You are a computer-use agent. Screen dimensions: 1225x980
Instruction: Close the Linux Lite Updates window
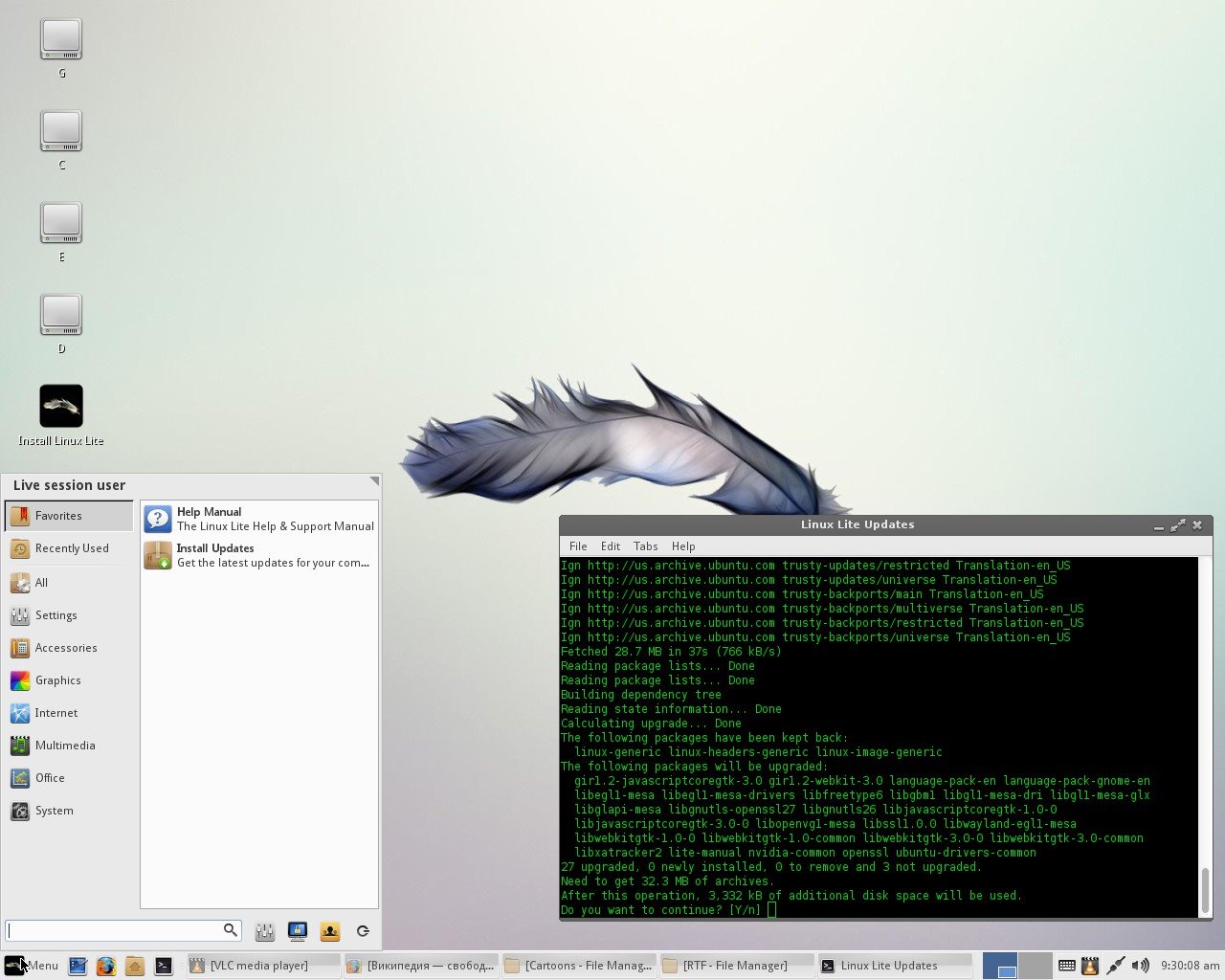[x=1197, y=525]
